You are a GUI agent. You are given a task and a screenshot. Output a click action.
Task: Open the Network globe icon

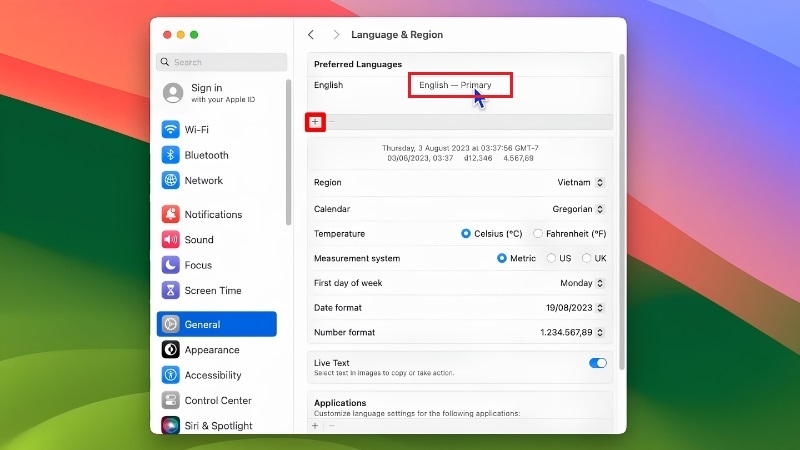tap(170, 180)
